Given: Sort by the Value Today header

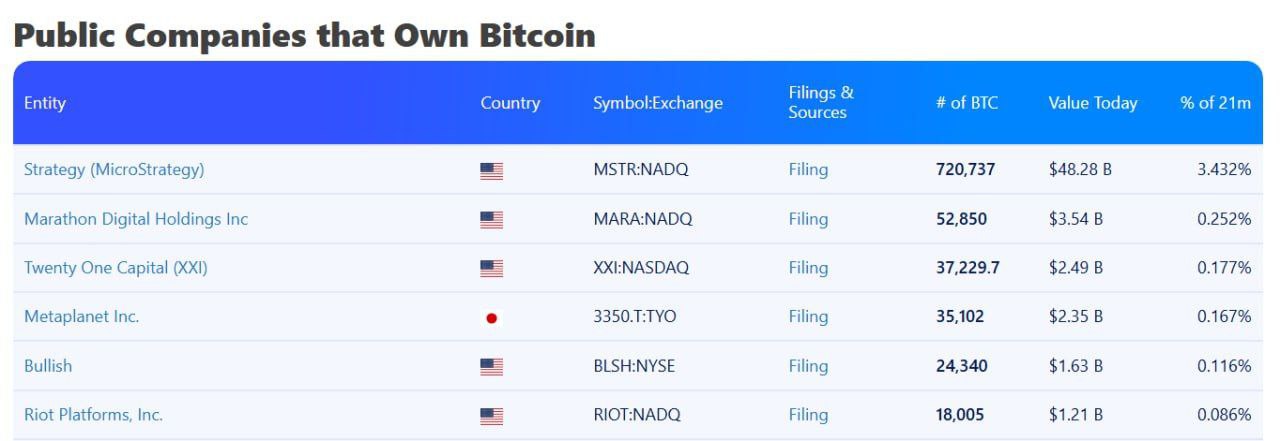Looking at the screenshot, I should click(1093, 103).
